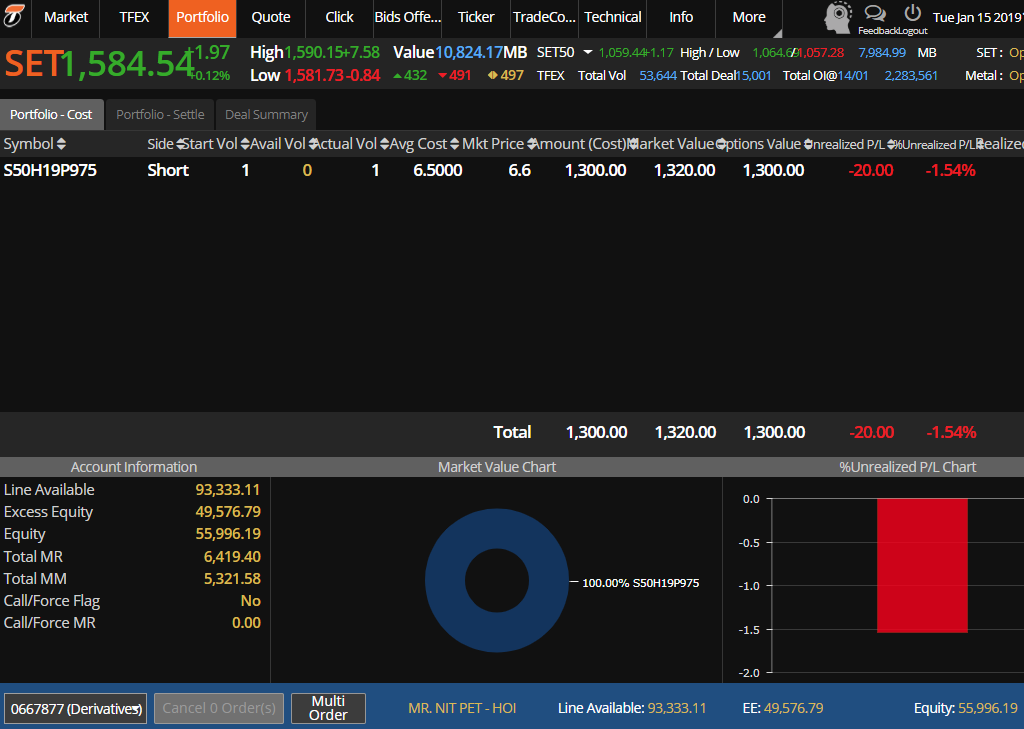Click the Market Value column header
This screenshot has width=1024, height=729.
pyautogui.click(x=673, y=144)
